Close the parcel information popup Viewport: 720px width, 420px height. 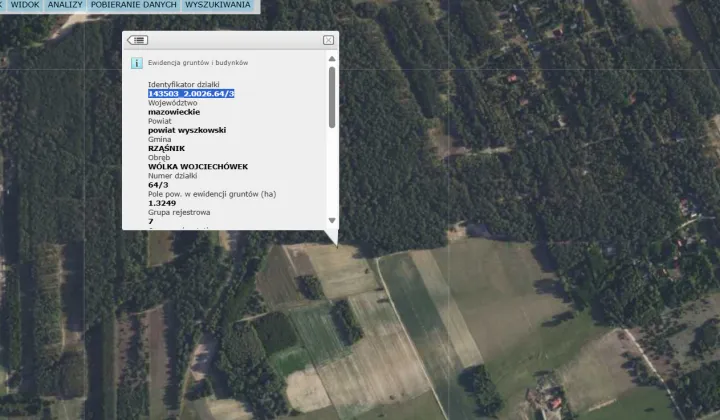328,40
